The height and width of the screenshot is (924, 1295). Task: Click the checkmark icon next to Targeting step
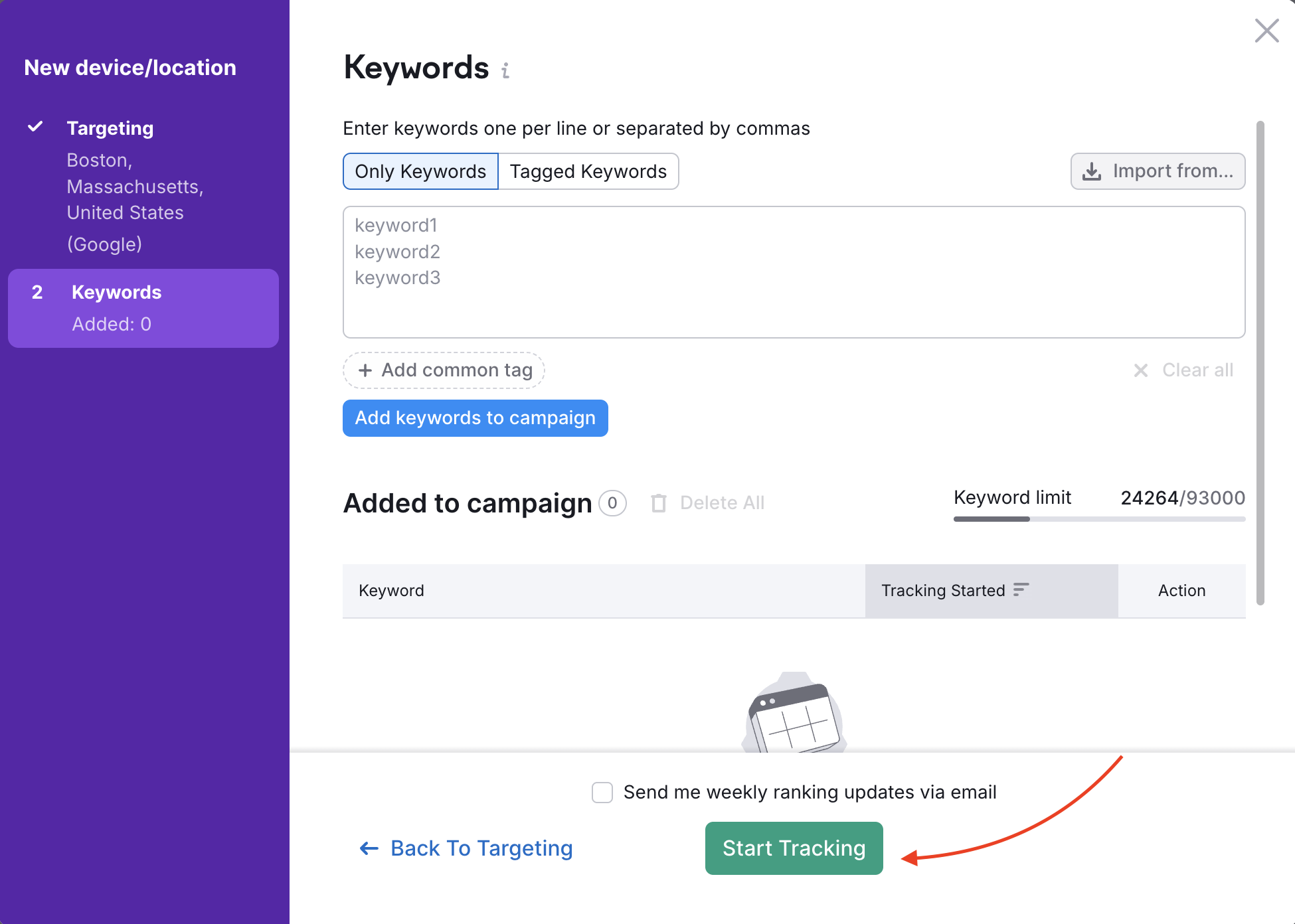[35, 126]
